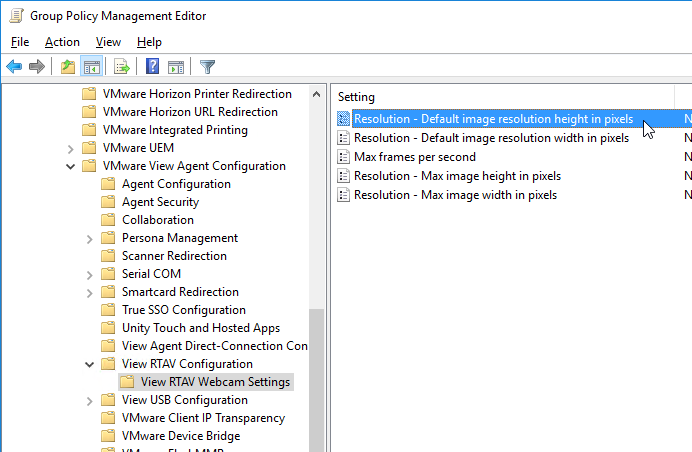The image size is (692, 452).
Task: Select VMware Horizon URL Redirection
Action: point(190,112)
